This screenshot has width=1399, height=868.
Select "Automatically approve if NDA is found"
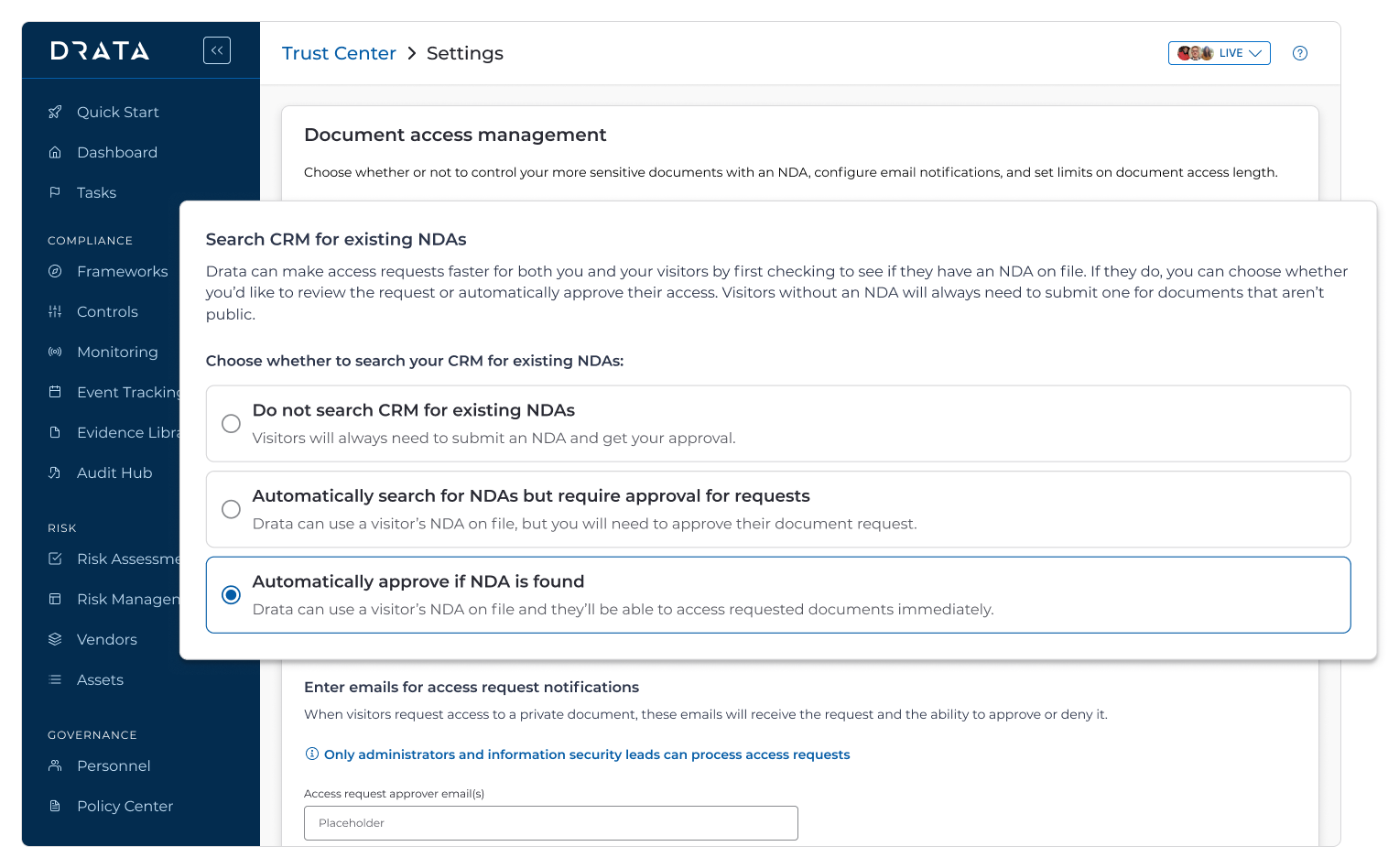pos(231,594)
